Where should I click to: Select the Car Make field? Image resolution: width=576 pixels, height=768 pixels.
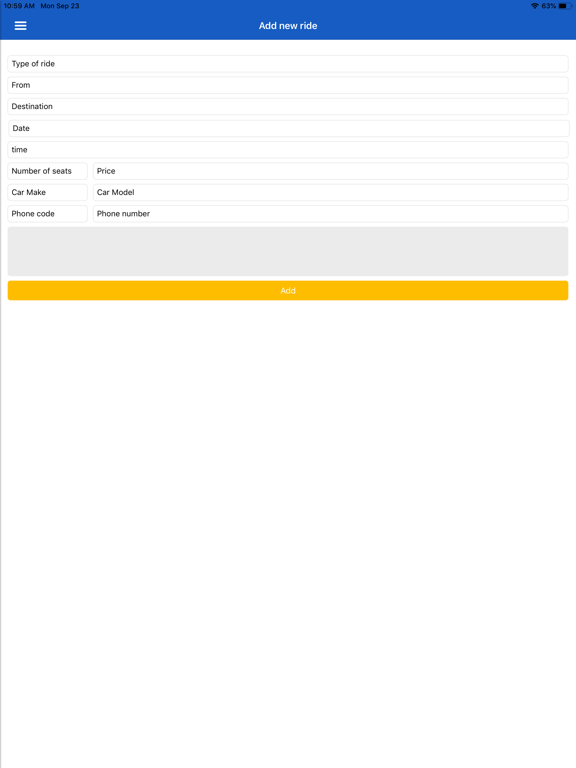pyautogui.click(x=48, y=192)
